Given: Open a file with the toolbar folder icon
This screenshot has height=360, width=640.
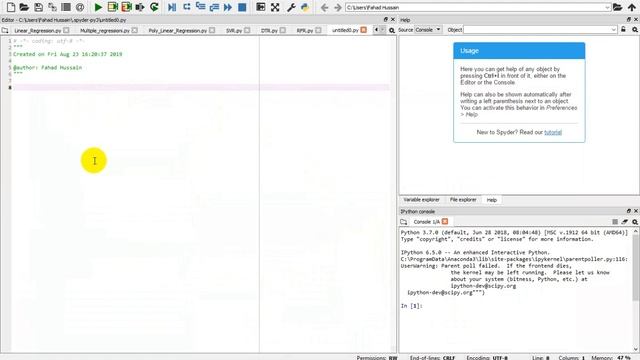Looking at the screenshot, I should point(24,7).
